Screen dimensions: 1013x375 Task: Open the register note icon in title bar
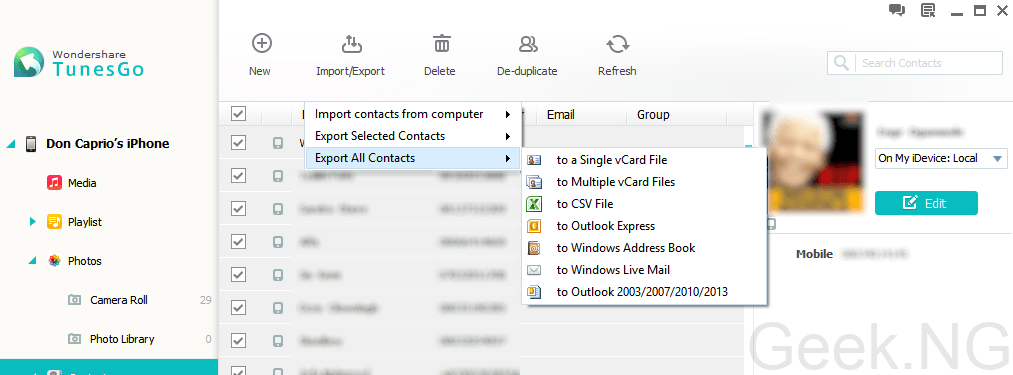(x=928, y=10)
